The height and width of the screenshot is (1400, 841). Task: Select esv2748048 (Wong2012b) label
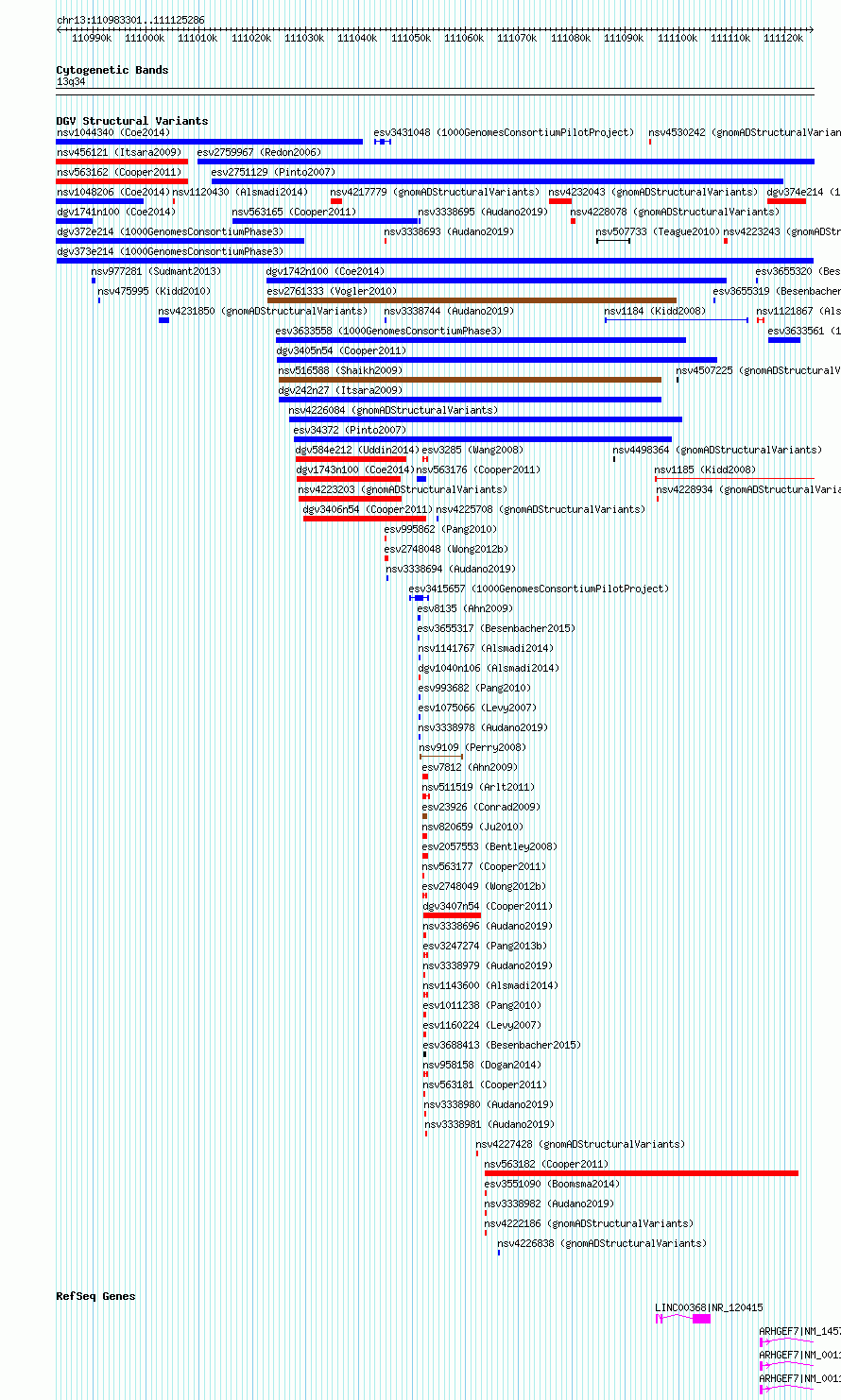(x=446, y=549)
